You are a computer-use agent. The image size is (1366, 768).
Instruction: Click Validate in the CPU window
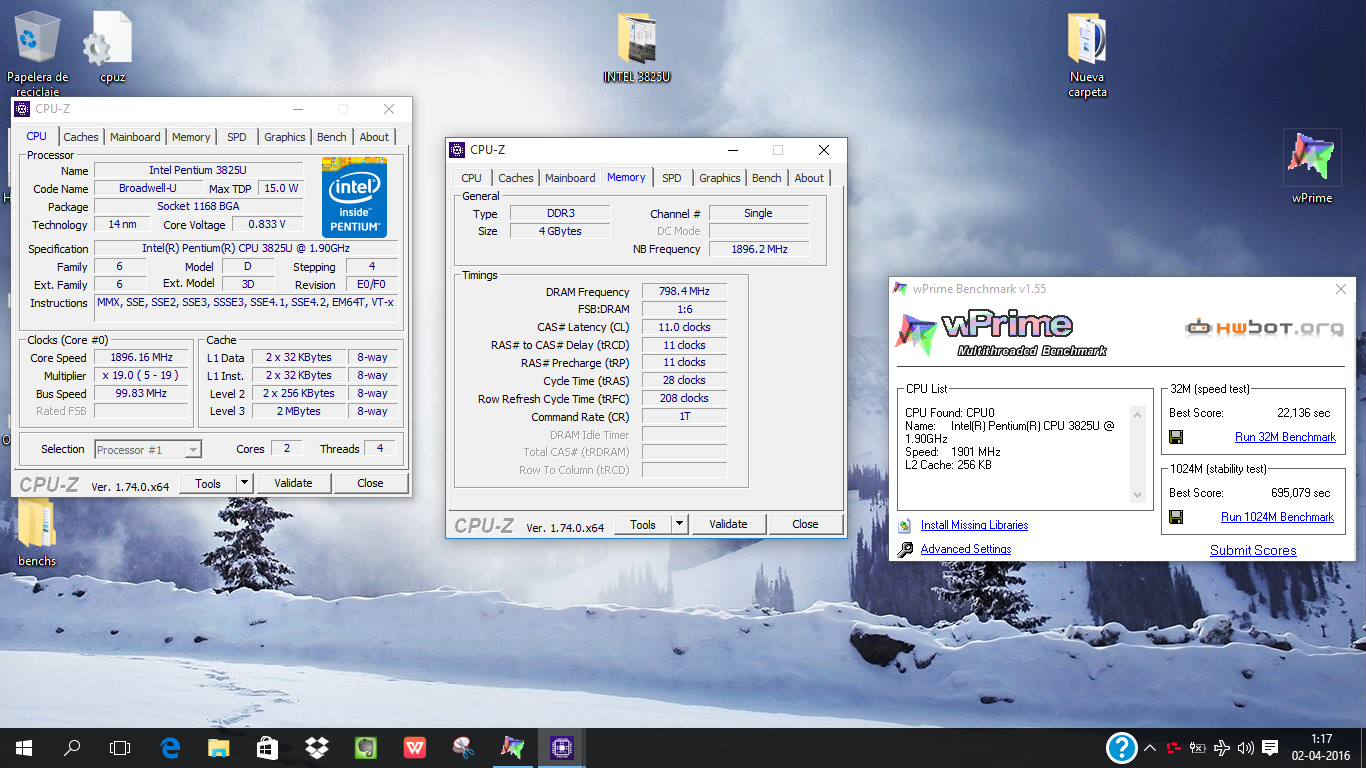(x=293, y=483)
